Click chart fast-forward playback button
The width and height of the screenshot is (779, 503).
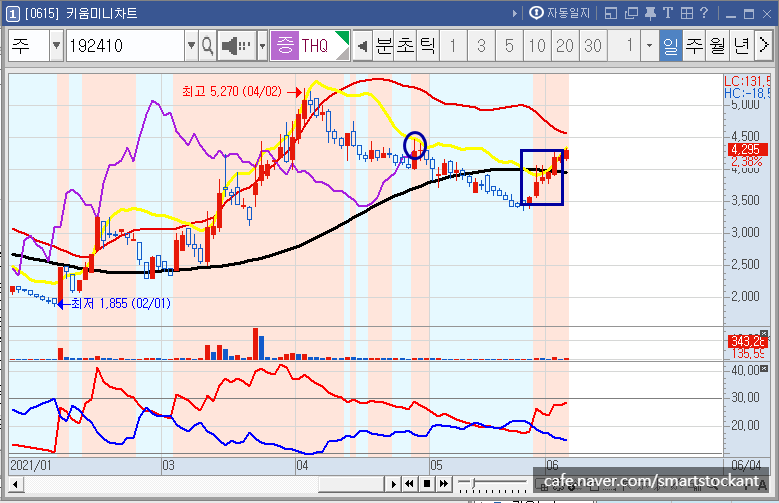(444, 483)
